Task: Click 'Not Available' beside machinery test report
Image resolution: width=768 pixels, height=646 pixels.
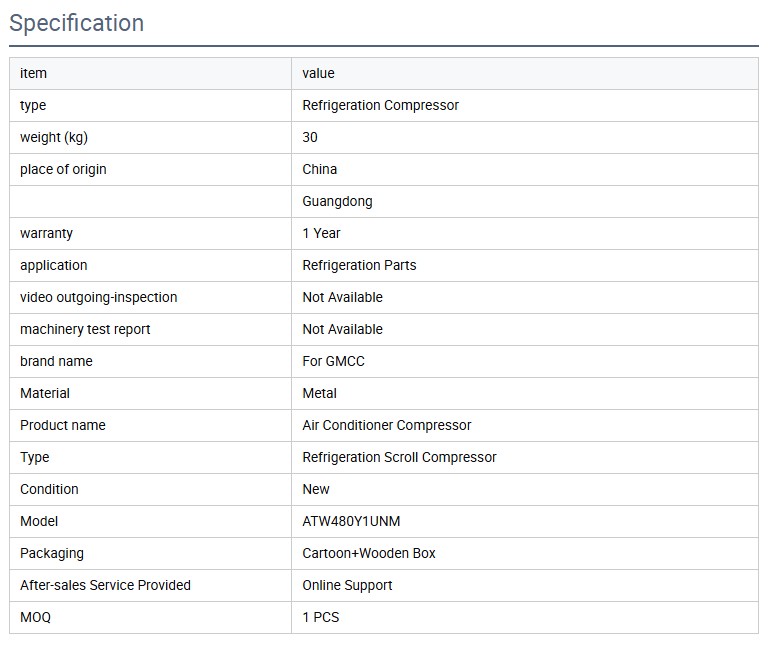Action: (x=342, y=329)
